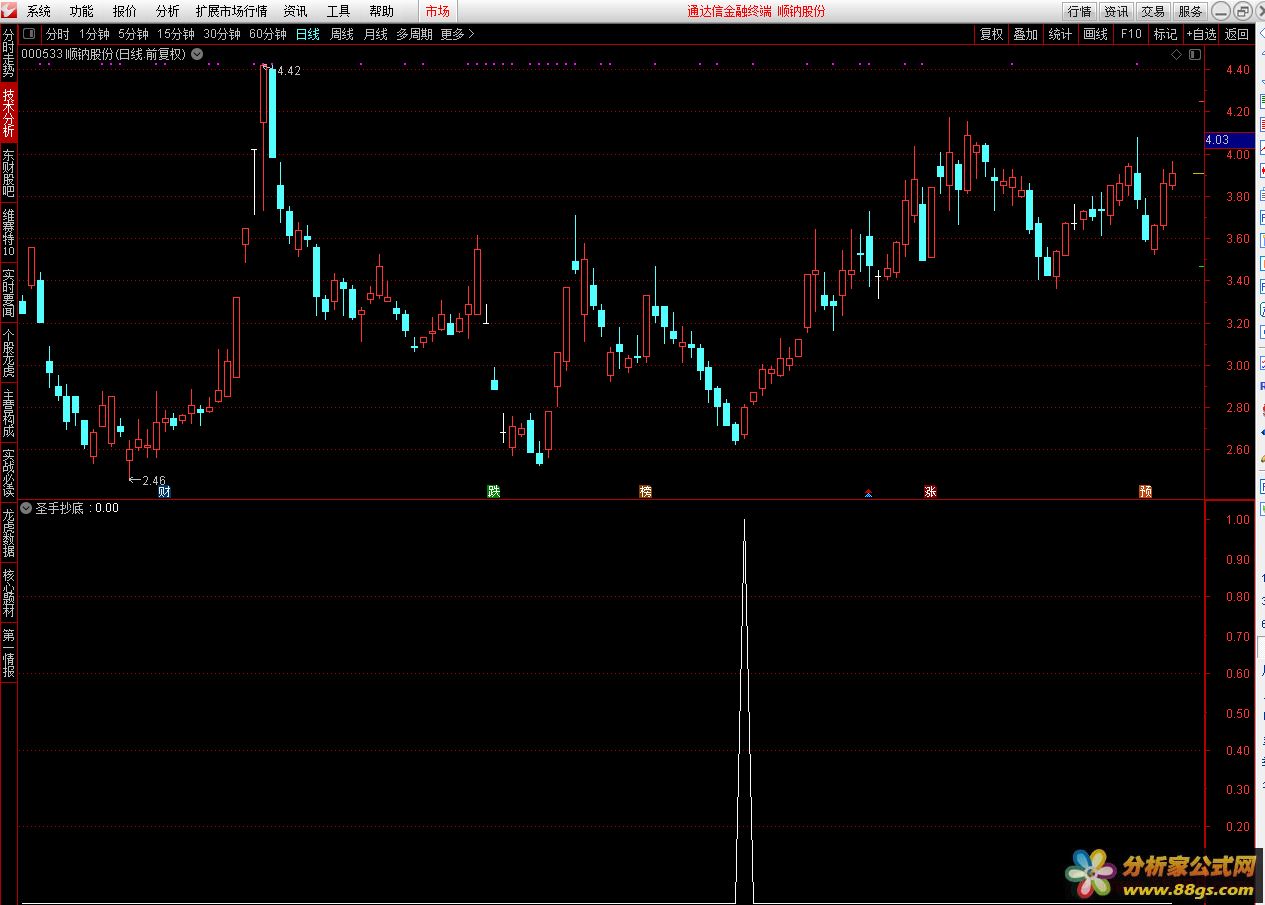The width and height of the screenshot is (1265, 905).
Task: Click the 返回 back button
Action: tap(1237, 34)
